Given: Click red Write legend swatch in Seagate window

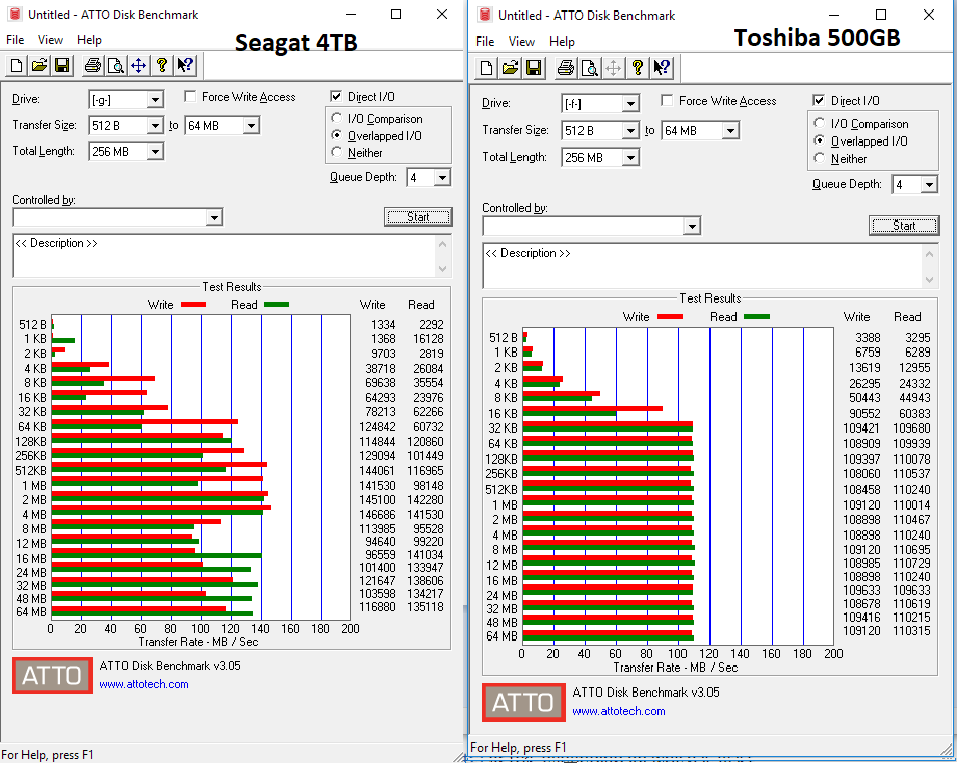Looking at the screenshot, I should [x=193, y=305].
